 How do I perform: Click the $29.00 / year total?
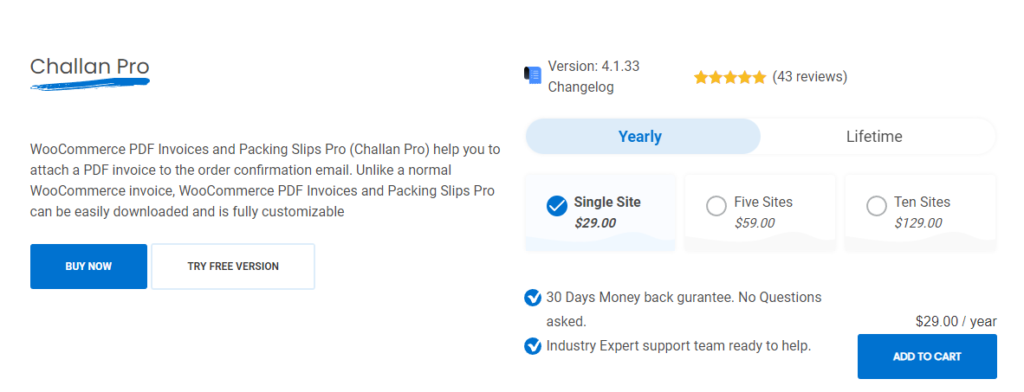(x=956, y=321)
